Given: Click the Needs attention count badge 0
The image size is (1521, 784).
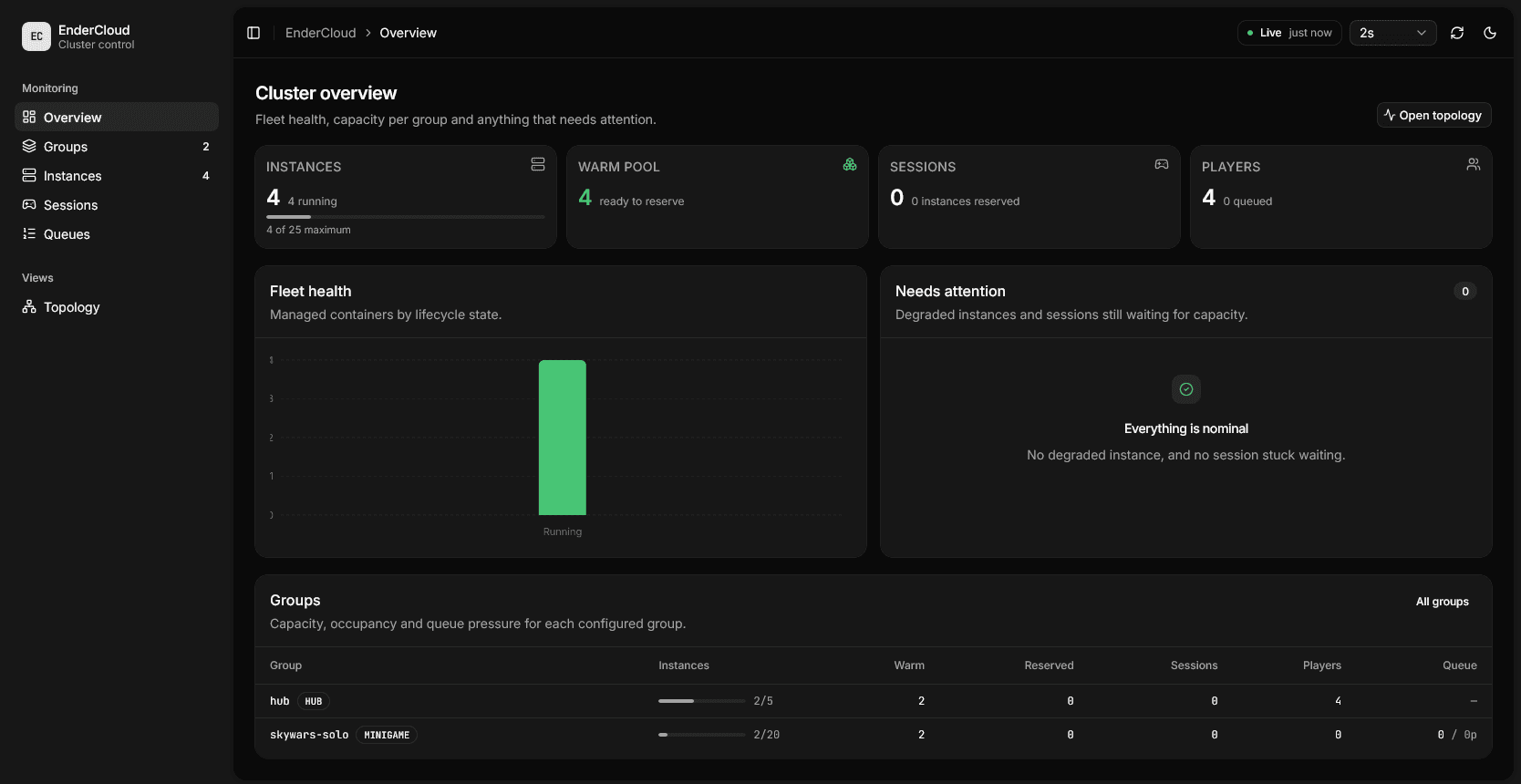Looking at the screenshot, I should [1465, 292].
